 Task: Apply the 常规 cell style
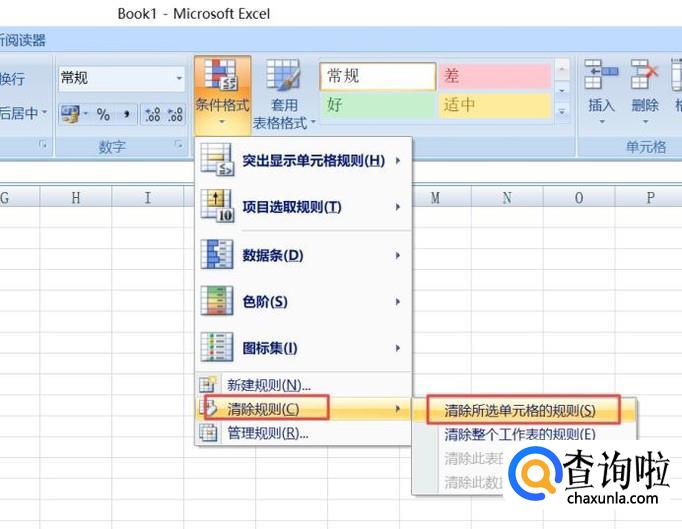click(x=378, y=76)
